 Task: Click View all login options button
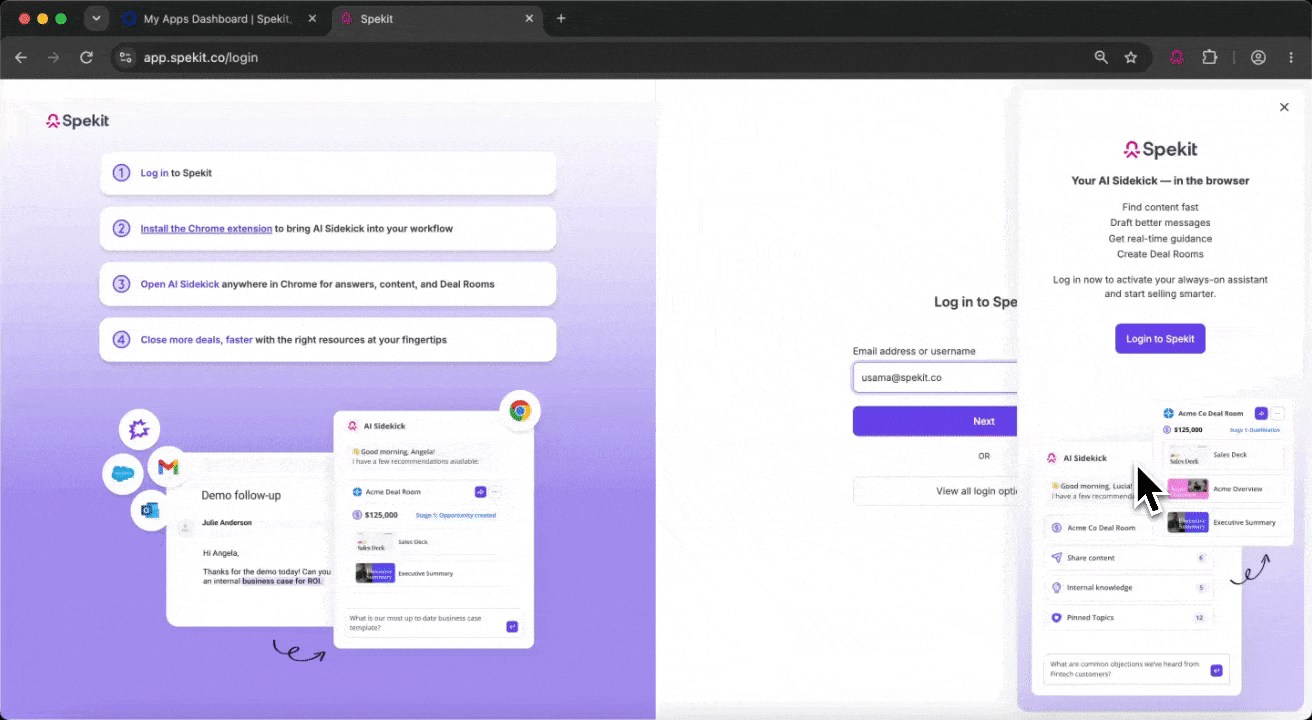(x=935, y=491)
